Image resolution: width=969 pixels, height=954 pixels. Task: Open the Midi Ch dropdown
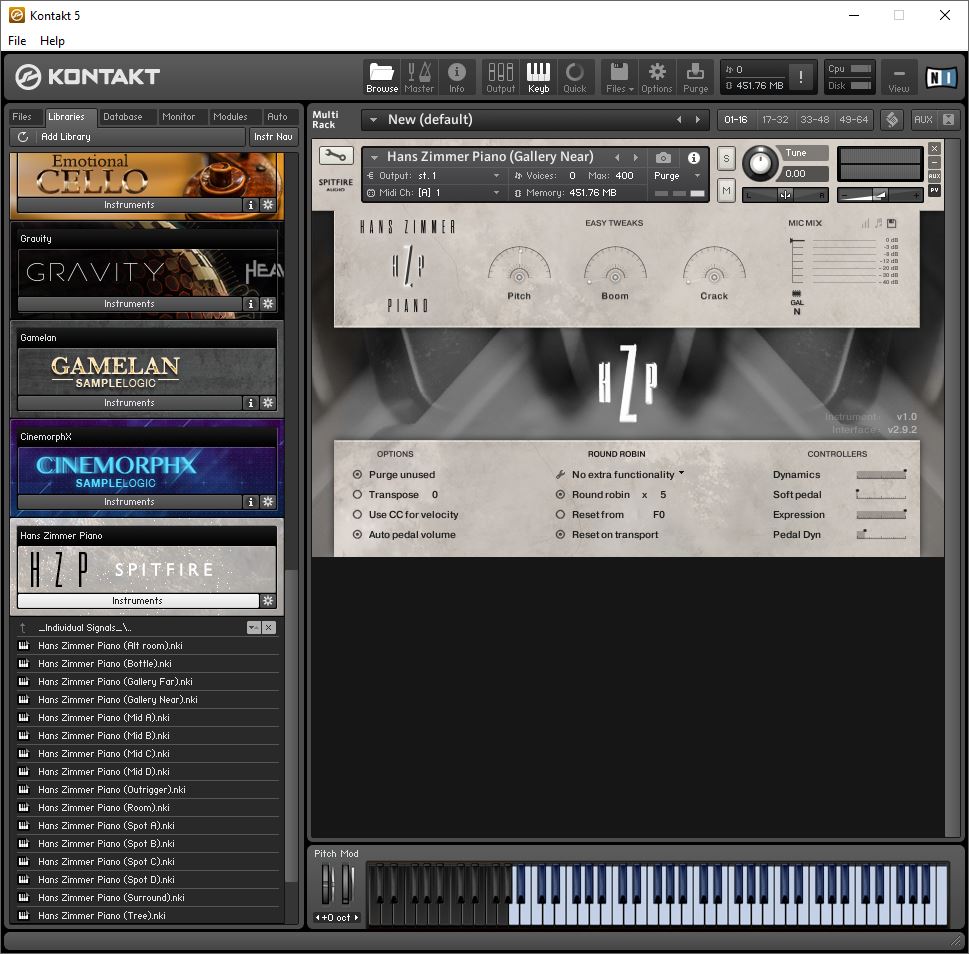[496, 193]
